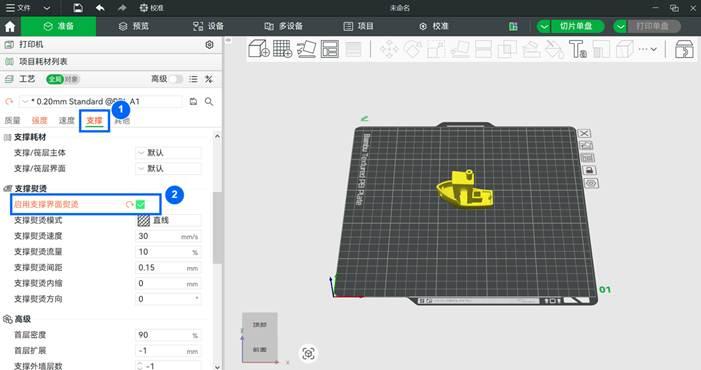Screen dimensions: 701x370
Task: Click the 切片单盘 slice plate button
Action: pyautogui.click(x=577, y=26)
